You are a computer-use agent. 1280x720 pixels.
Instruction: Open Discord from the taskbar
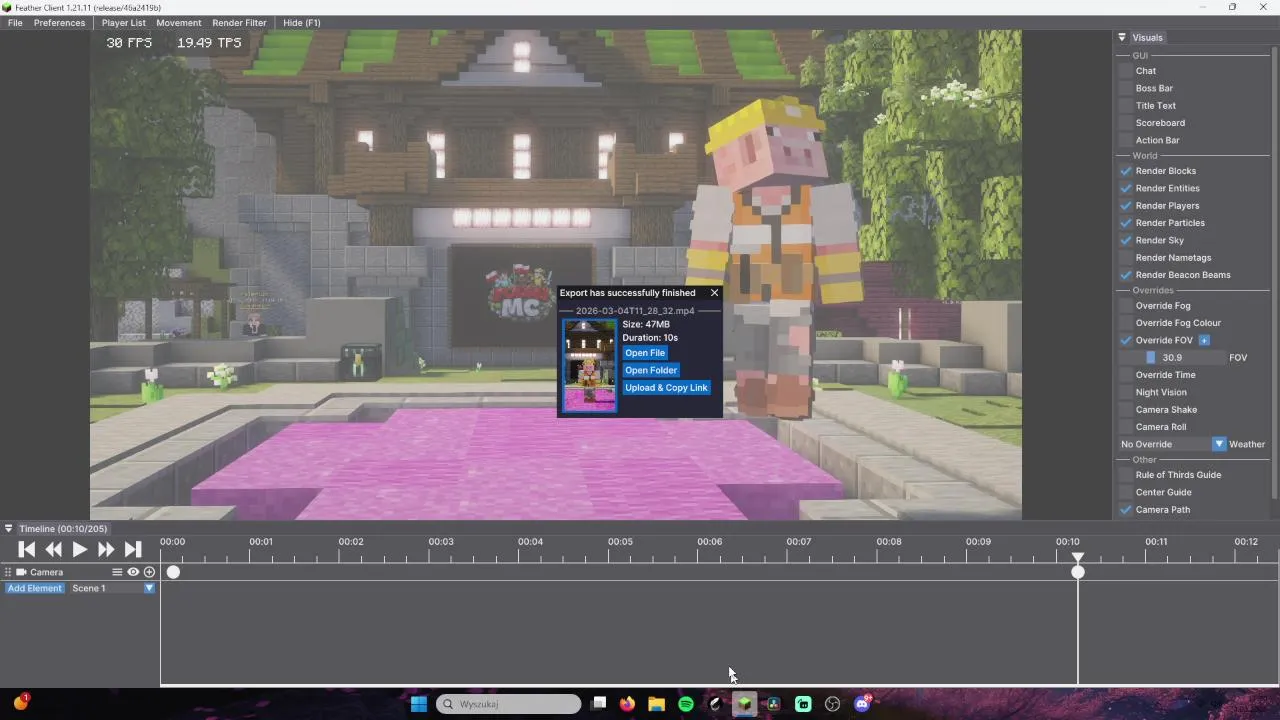coord(862,704)
